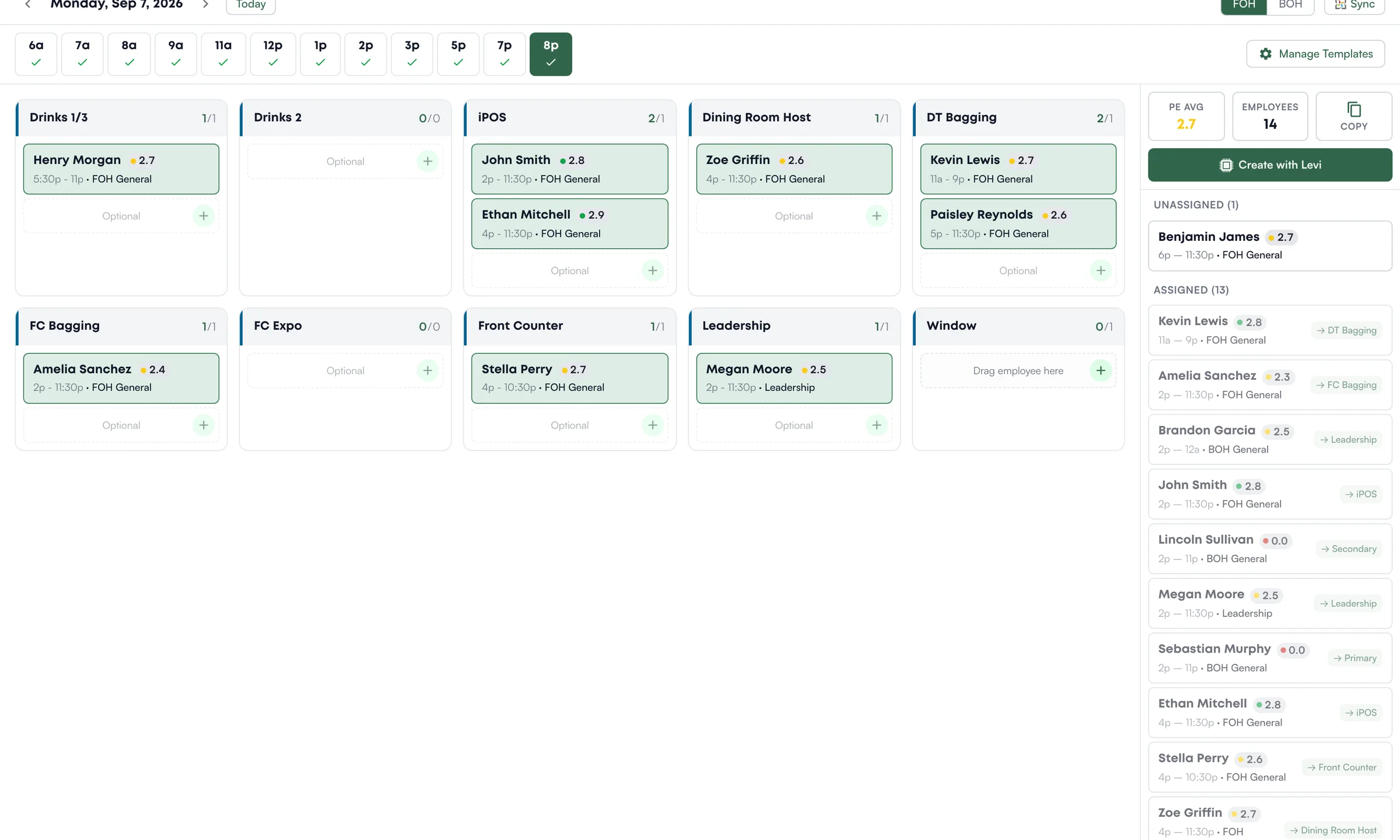Click Brandon Garcia Leadership assignment tag

1348,440
